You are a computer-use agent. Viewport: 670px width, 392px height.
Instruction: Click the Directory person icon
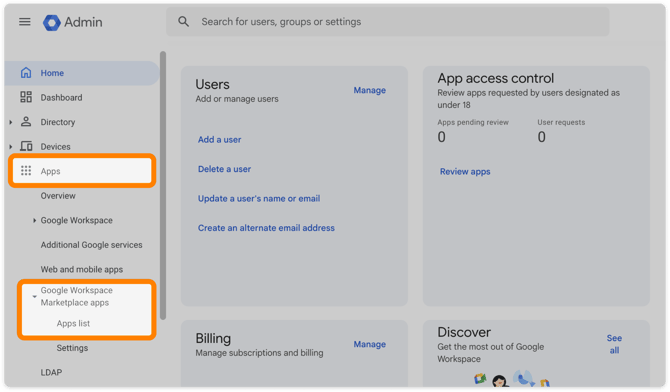click(x=26, y=122)
